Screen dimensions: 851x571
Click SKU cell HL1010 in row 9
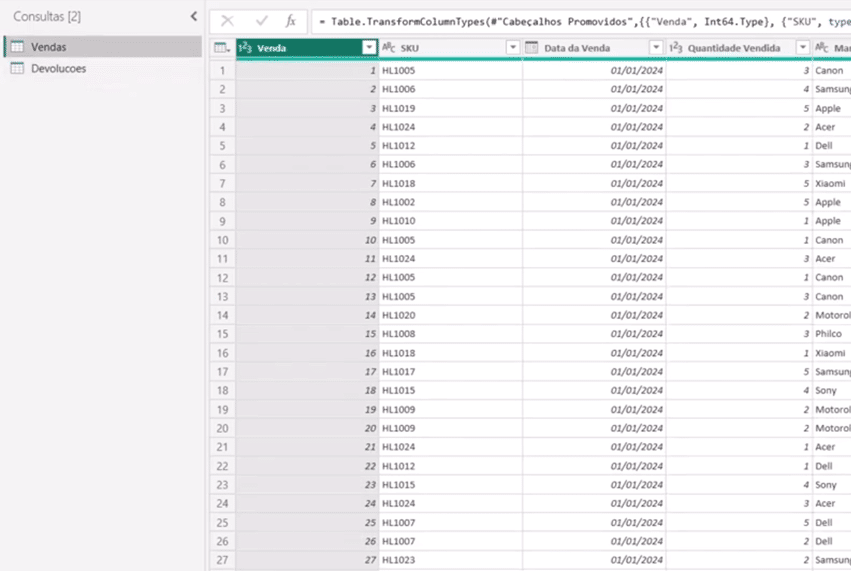(450, 221)
